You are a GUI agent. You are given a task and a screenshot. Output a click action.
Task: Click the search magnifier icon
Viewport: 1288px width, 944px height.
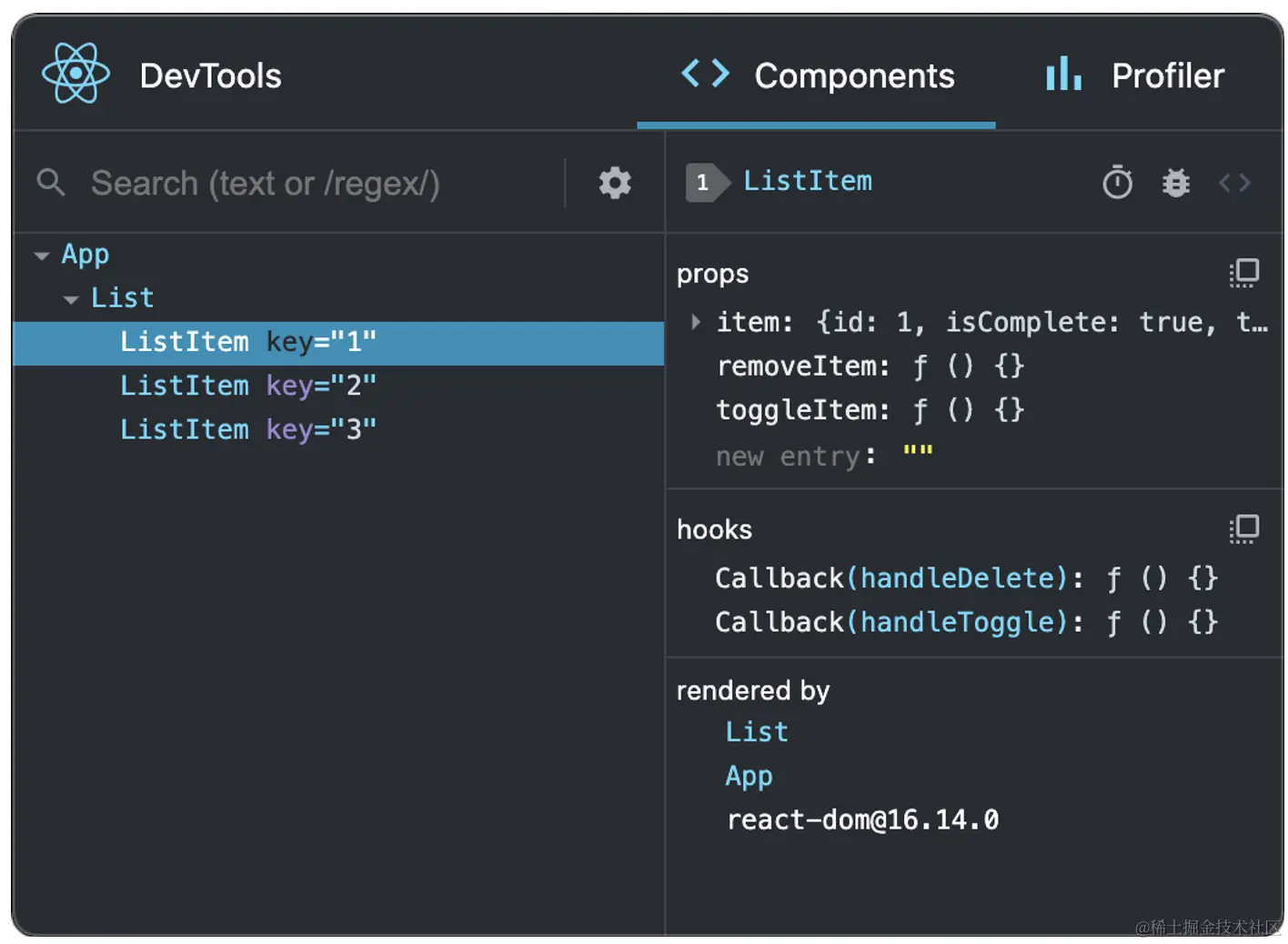(x=51, y=183)
